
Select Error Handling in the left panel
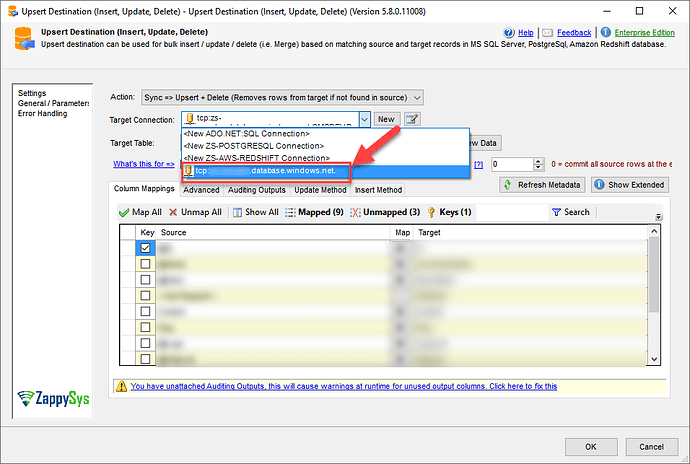click(x=45, y=113)
